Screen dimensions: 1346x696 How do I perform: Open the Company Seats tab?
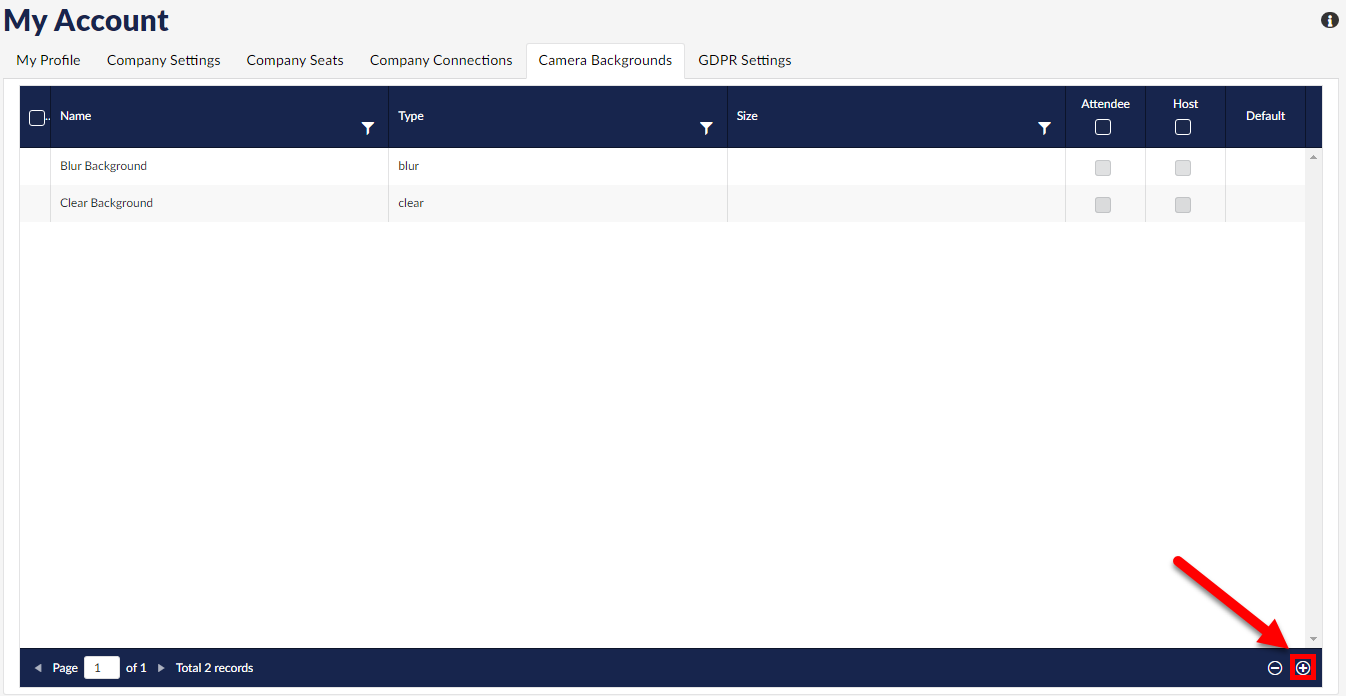(x=295, y=60)
